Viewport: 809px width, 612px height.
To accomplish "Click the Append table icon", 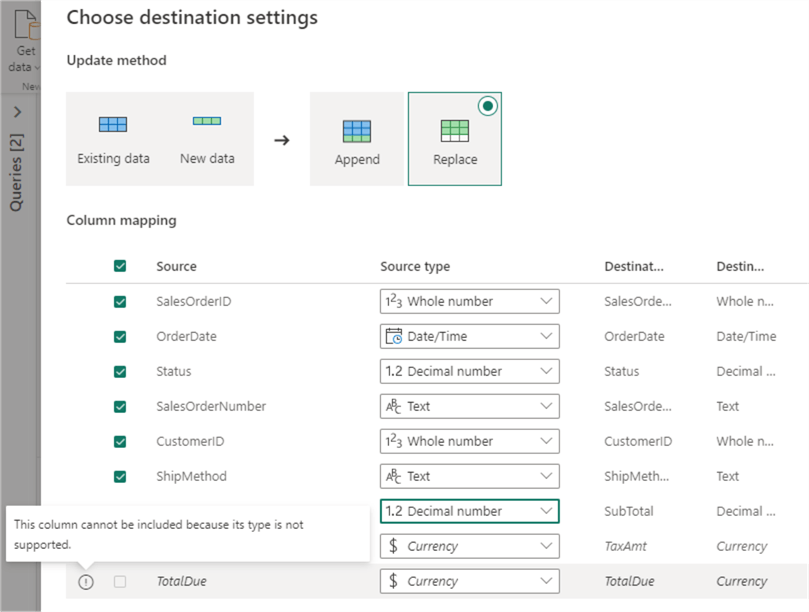I will coord(357,131).
